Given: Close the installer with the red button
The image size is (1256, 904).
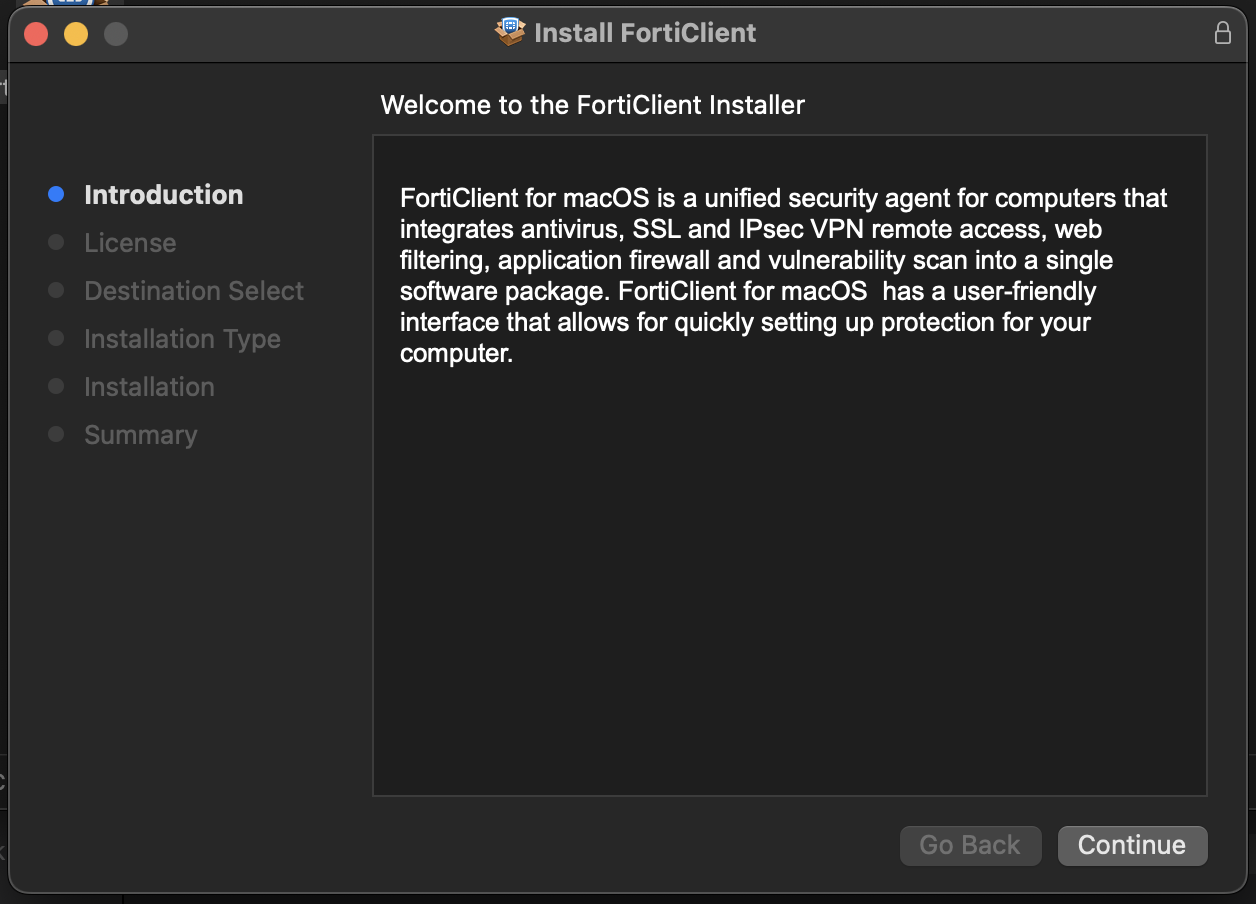Looking at the screenshot, I should (36, 34).
